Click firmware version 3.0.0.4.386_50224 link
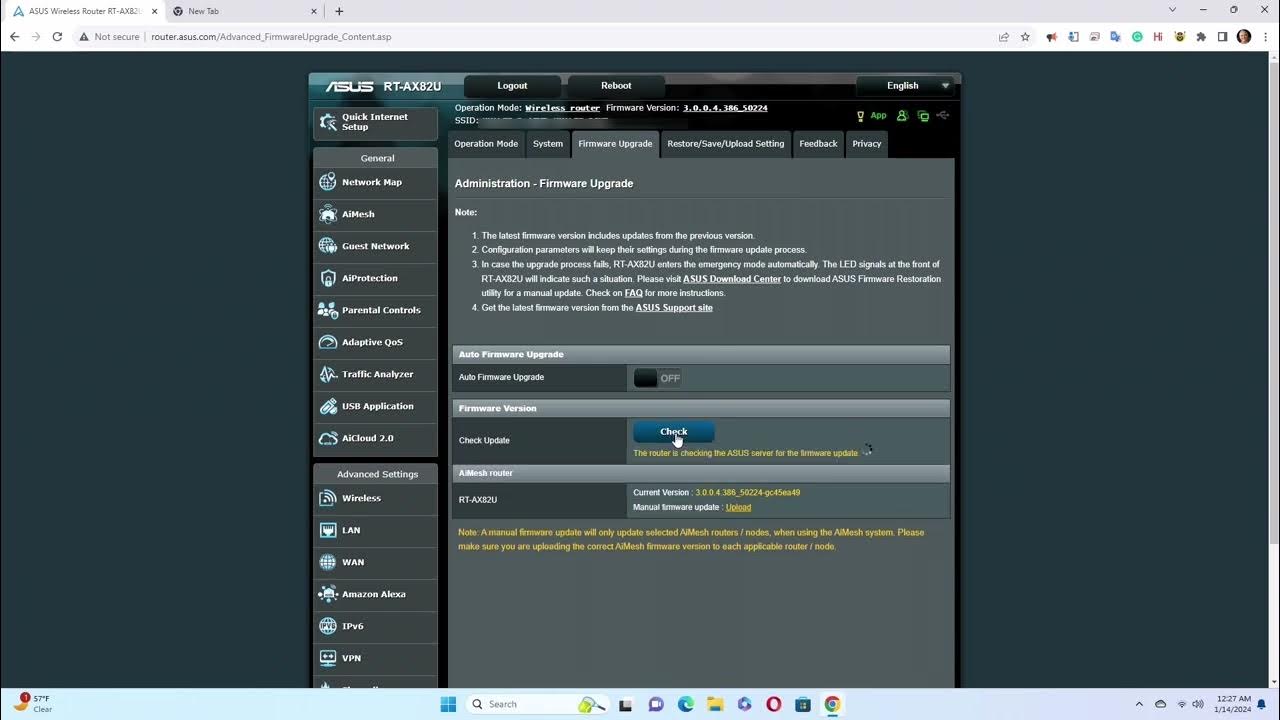This screenshot has height=720, width=1280. (726, 108)
